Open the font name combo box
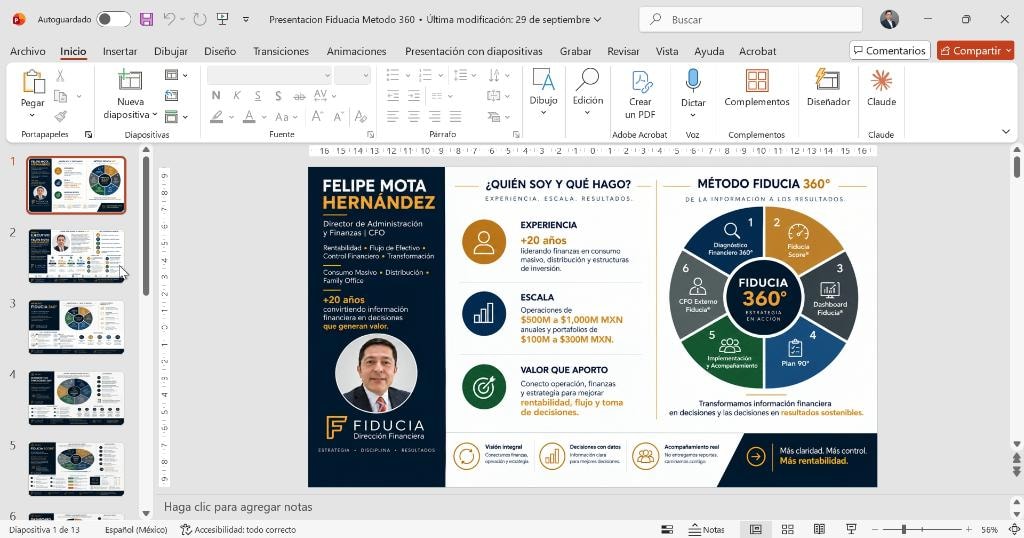 (270, 76)
